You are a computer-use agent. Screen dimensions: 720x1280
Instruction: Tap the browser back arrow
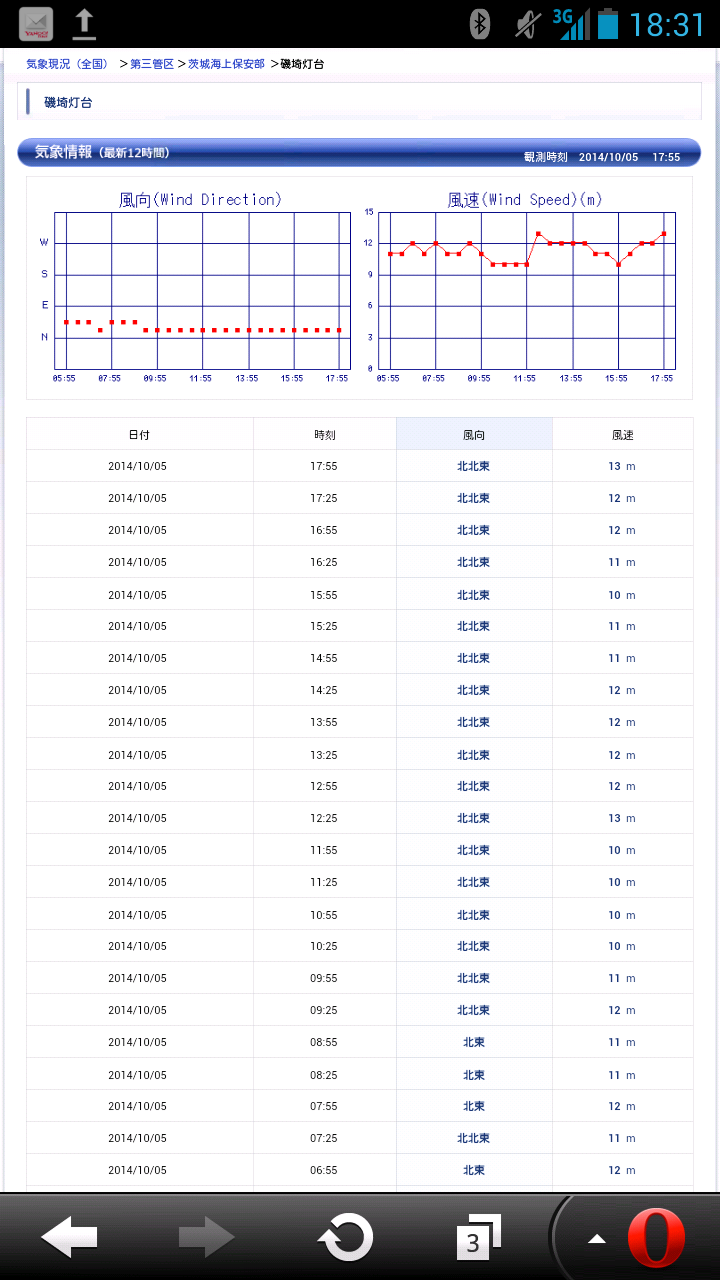pyautogui.click(x=69, y=1238)
